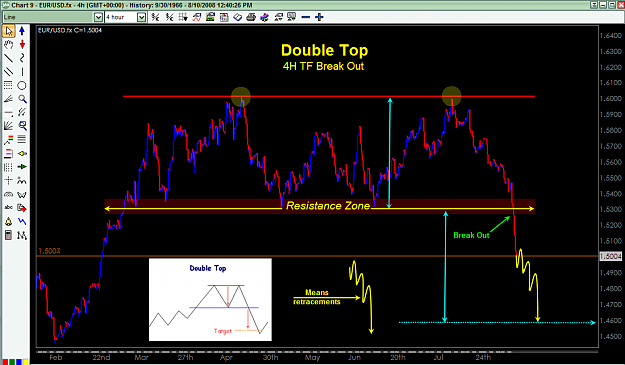Click the first currency symbols toolbar icon
This screenshot has width=625, height=365.
tap(155, 17)
